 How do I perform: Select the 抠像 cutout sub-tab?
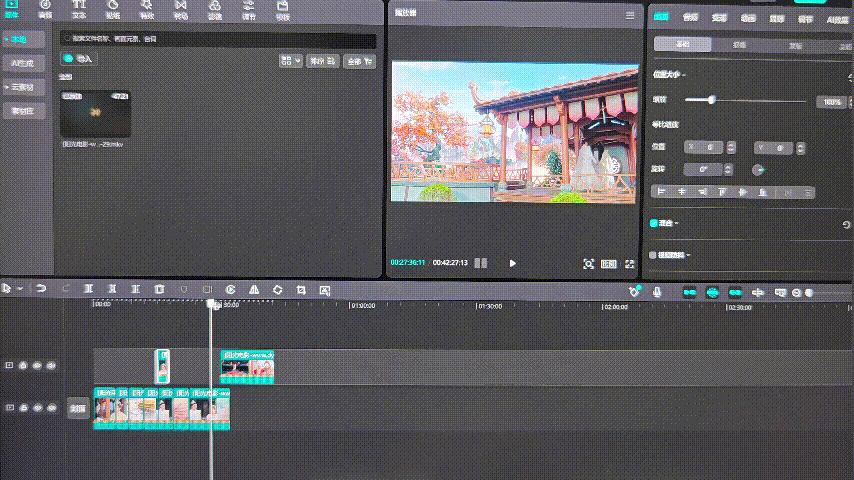pyautogui.click(x=739, y=45)
